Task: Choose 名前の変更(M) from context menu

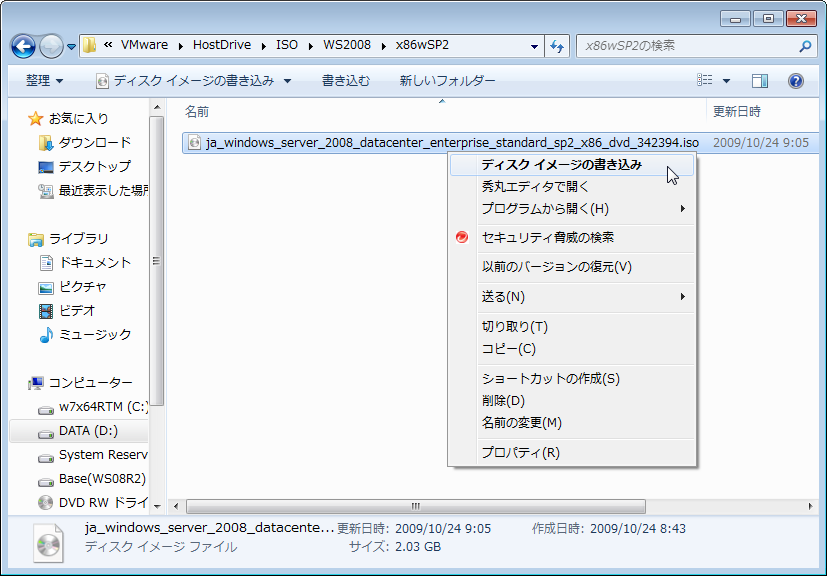Action: (572, 423)
